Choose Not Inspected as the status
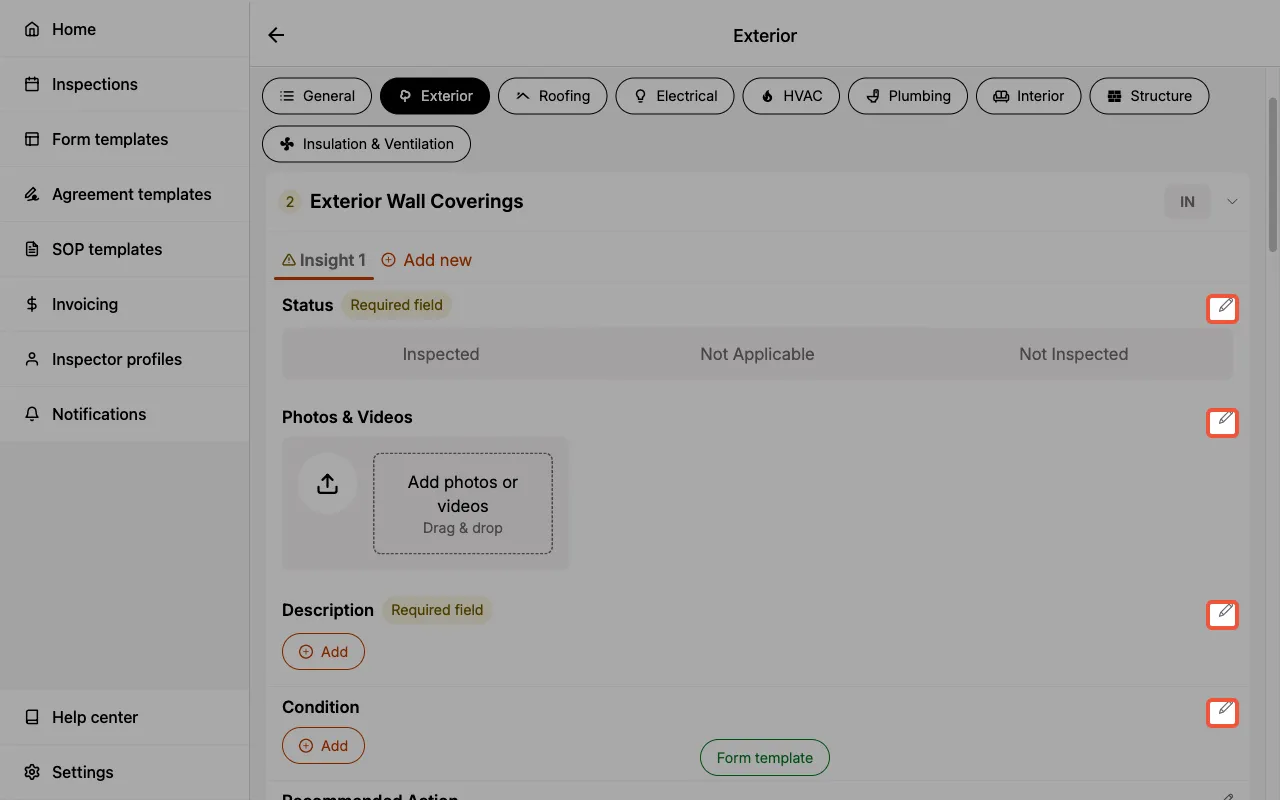This screenshot has height=800, width=1280. coord(1073,354)
